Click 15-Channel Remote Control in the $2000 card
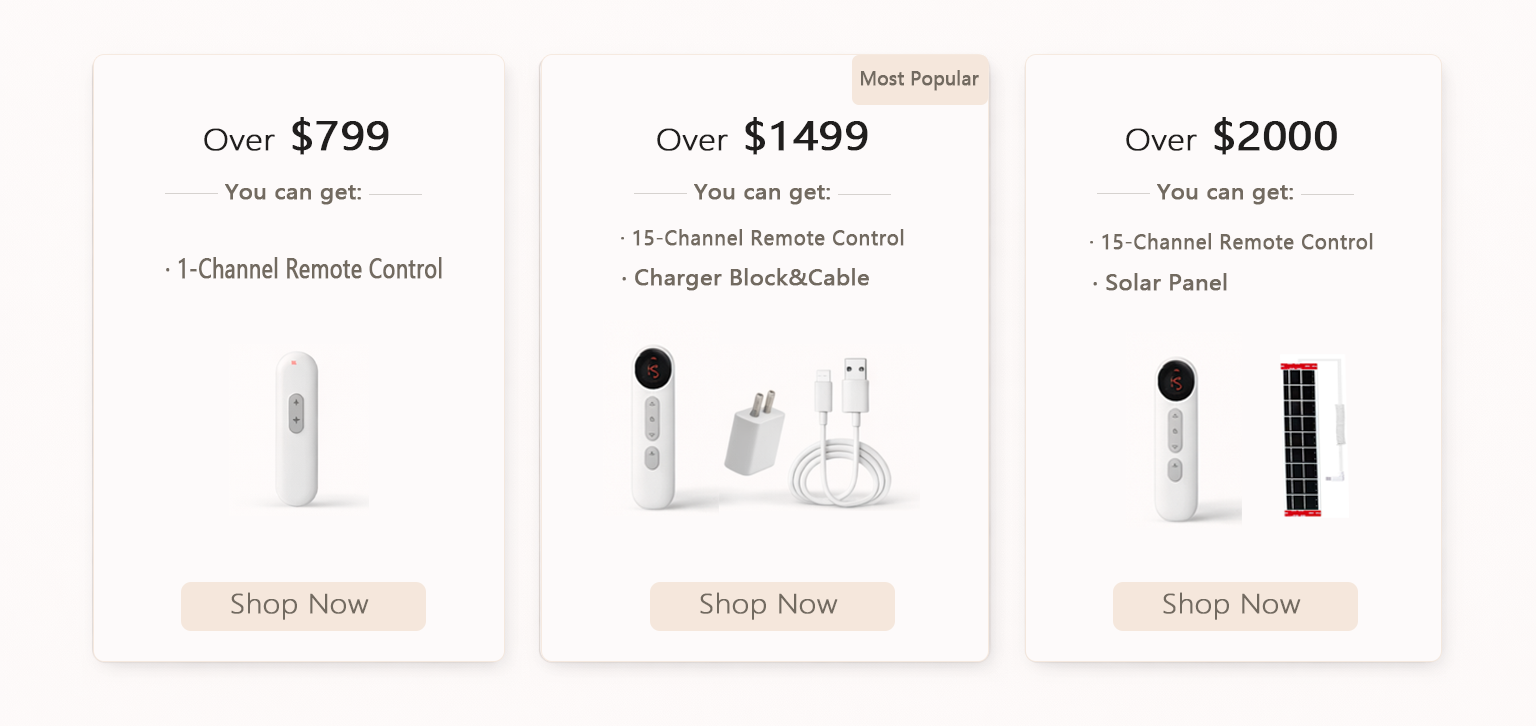Screen dimensions: 1536x726 1231,242
